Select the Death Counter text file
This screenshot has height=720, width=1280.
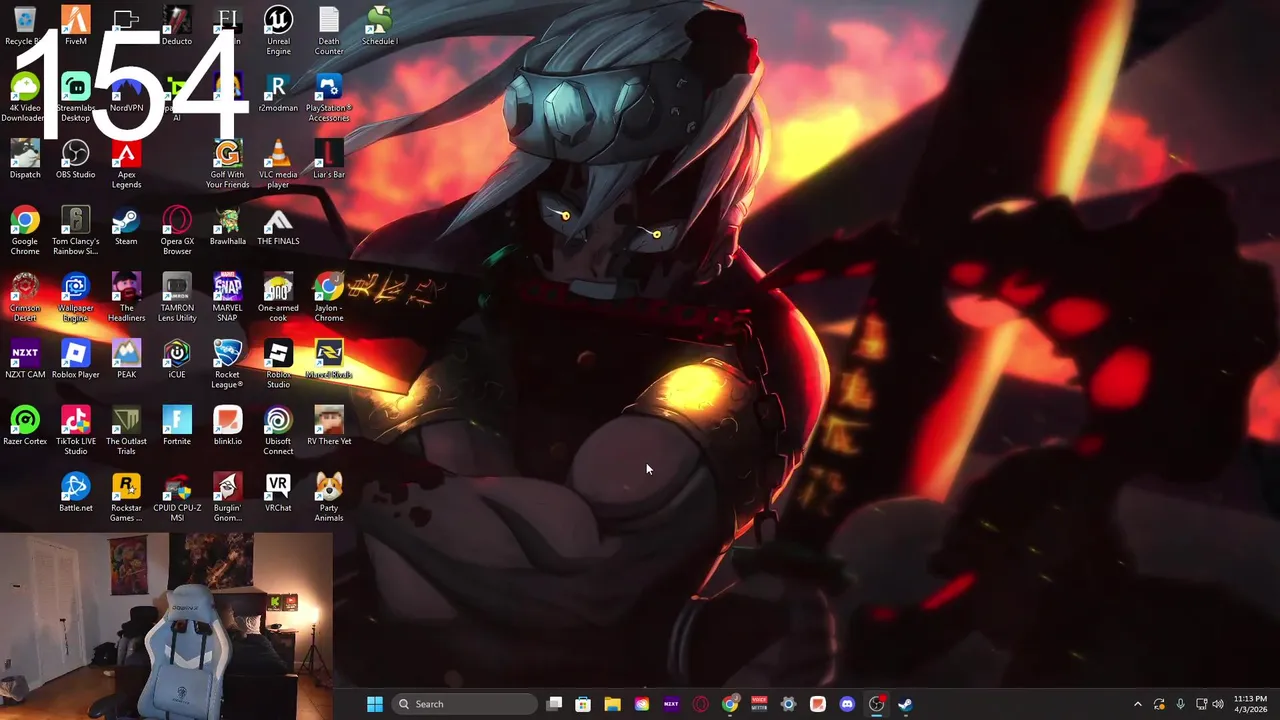pyautogui.click(x=329, y=31)
